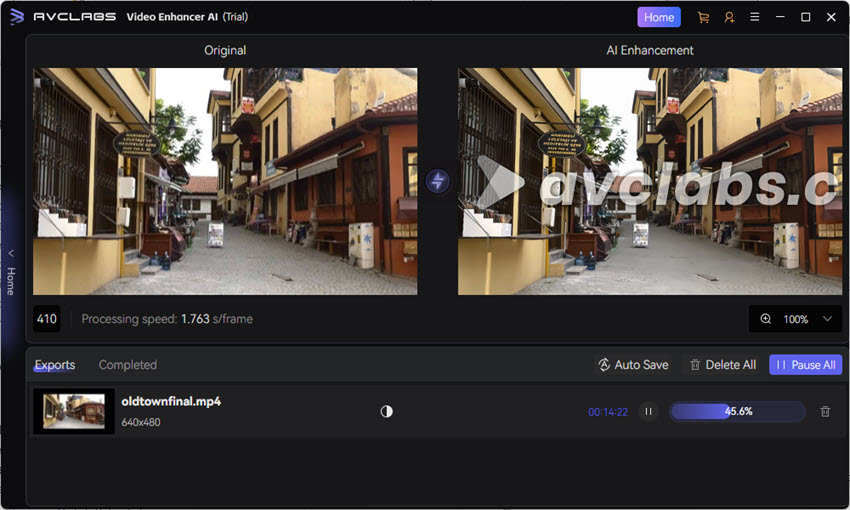Click Delete All button

(722, 365)
